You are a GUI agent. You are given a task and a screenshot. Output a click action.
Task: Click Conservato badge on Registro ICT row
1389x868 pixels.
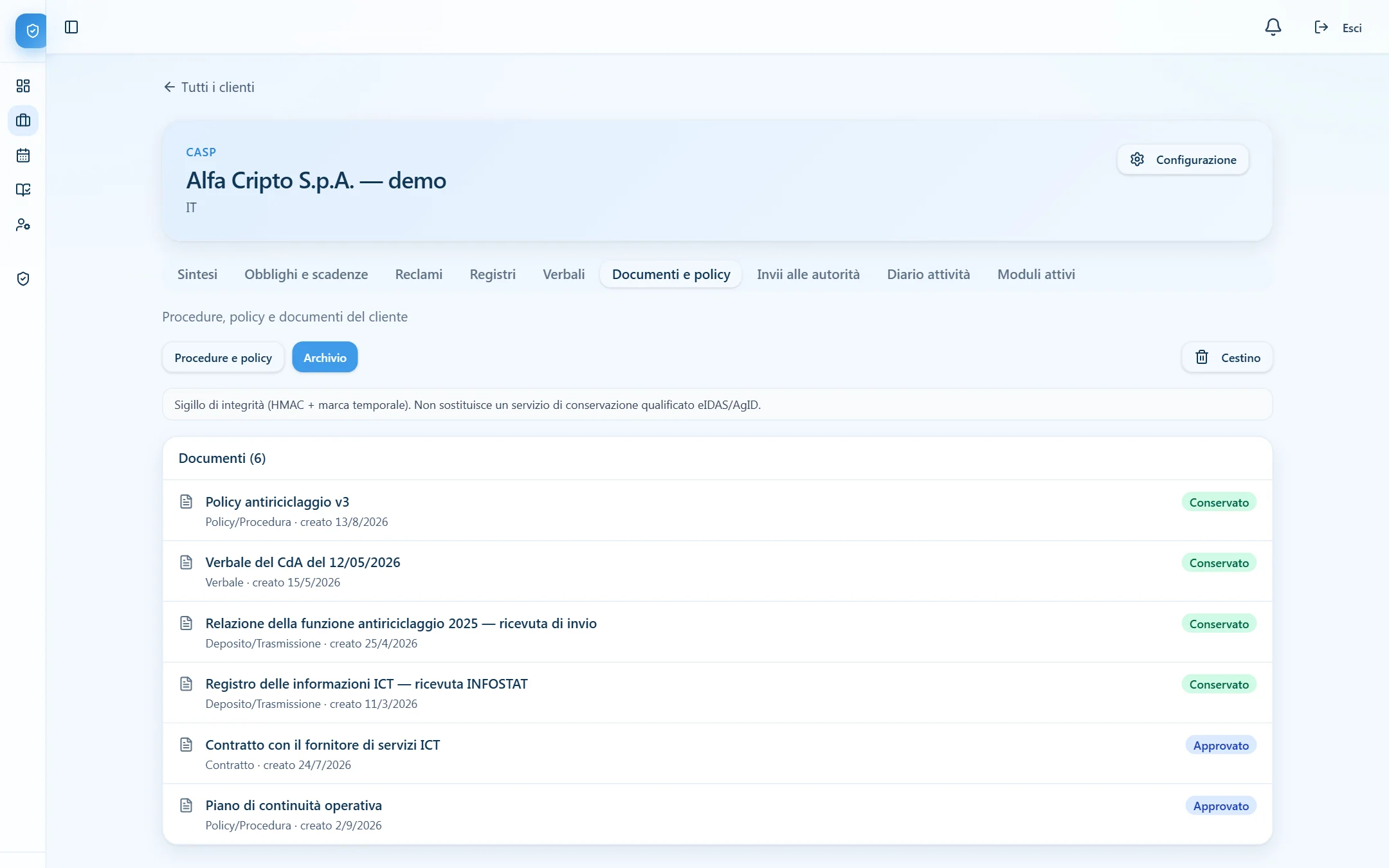click(1219, 684)
